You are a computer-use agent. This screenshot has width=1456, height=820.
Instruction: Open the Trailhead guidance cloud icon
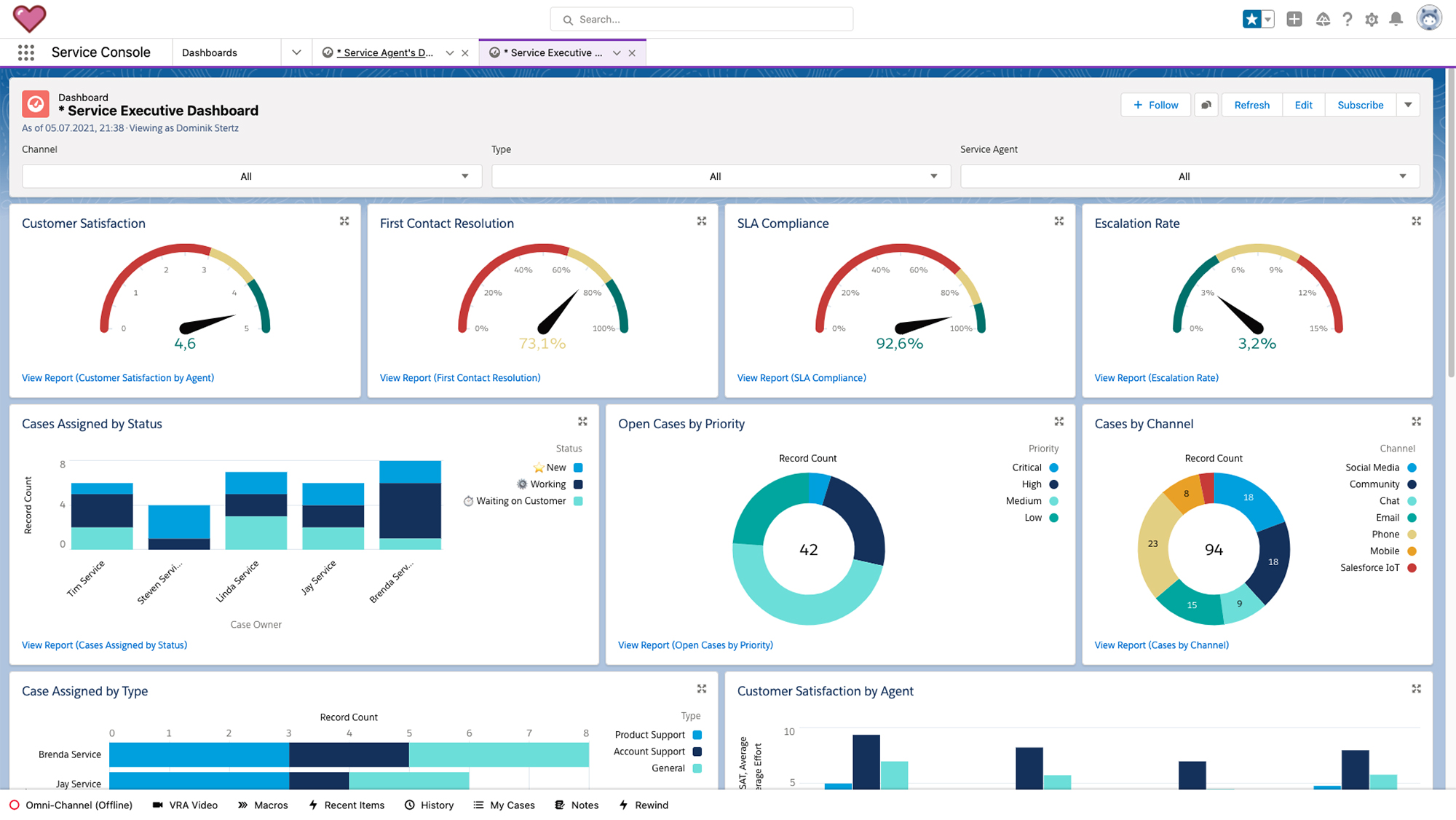pyautogui.click(x=1323, y=20)
